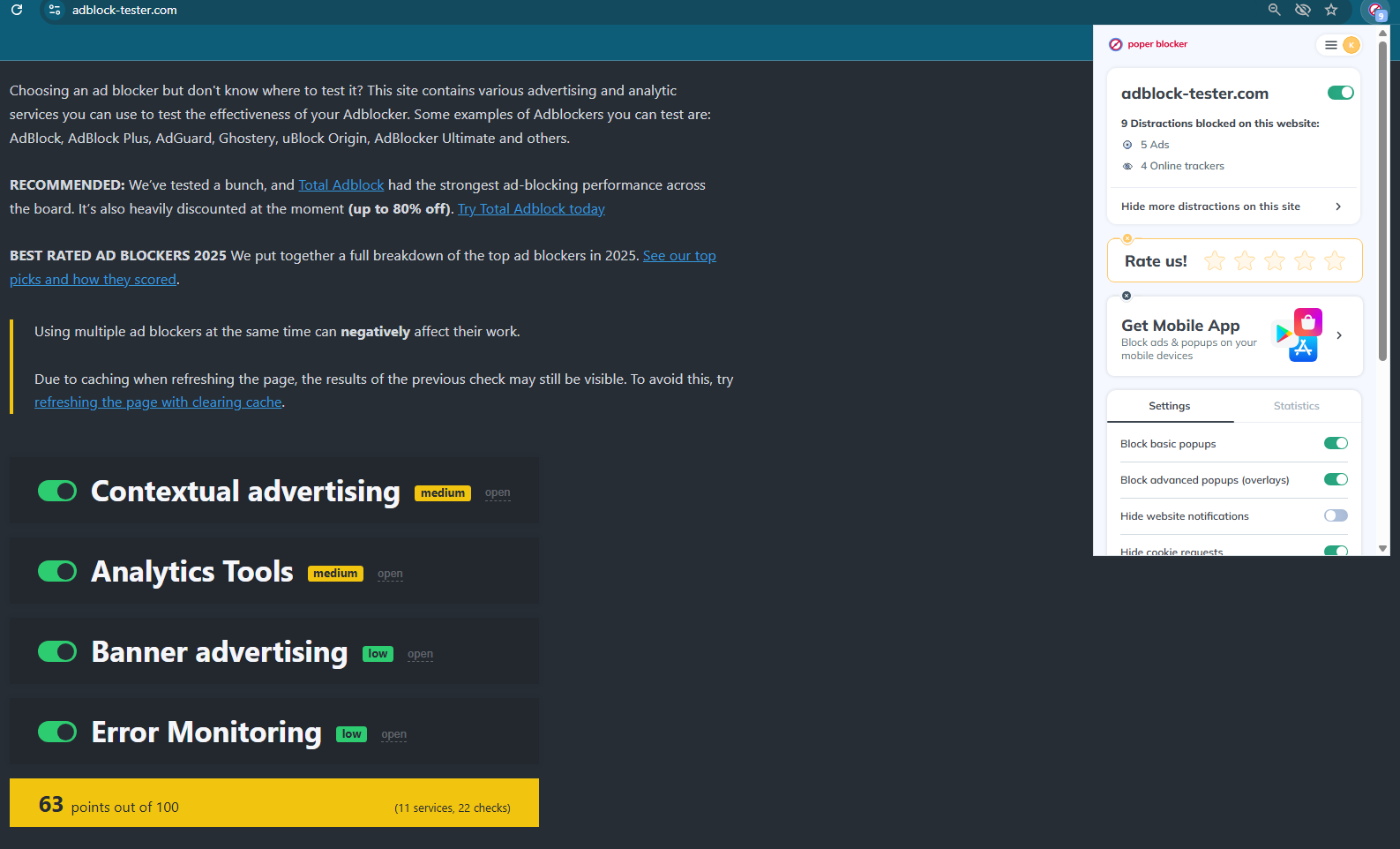Toggle the Error Monitoring switch

coord(57,732)
